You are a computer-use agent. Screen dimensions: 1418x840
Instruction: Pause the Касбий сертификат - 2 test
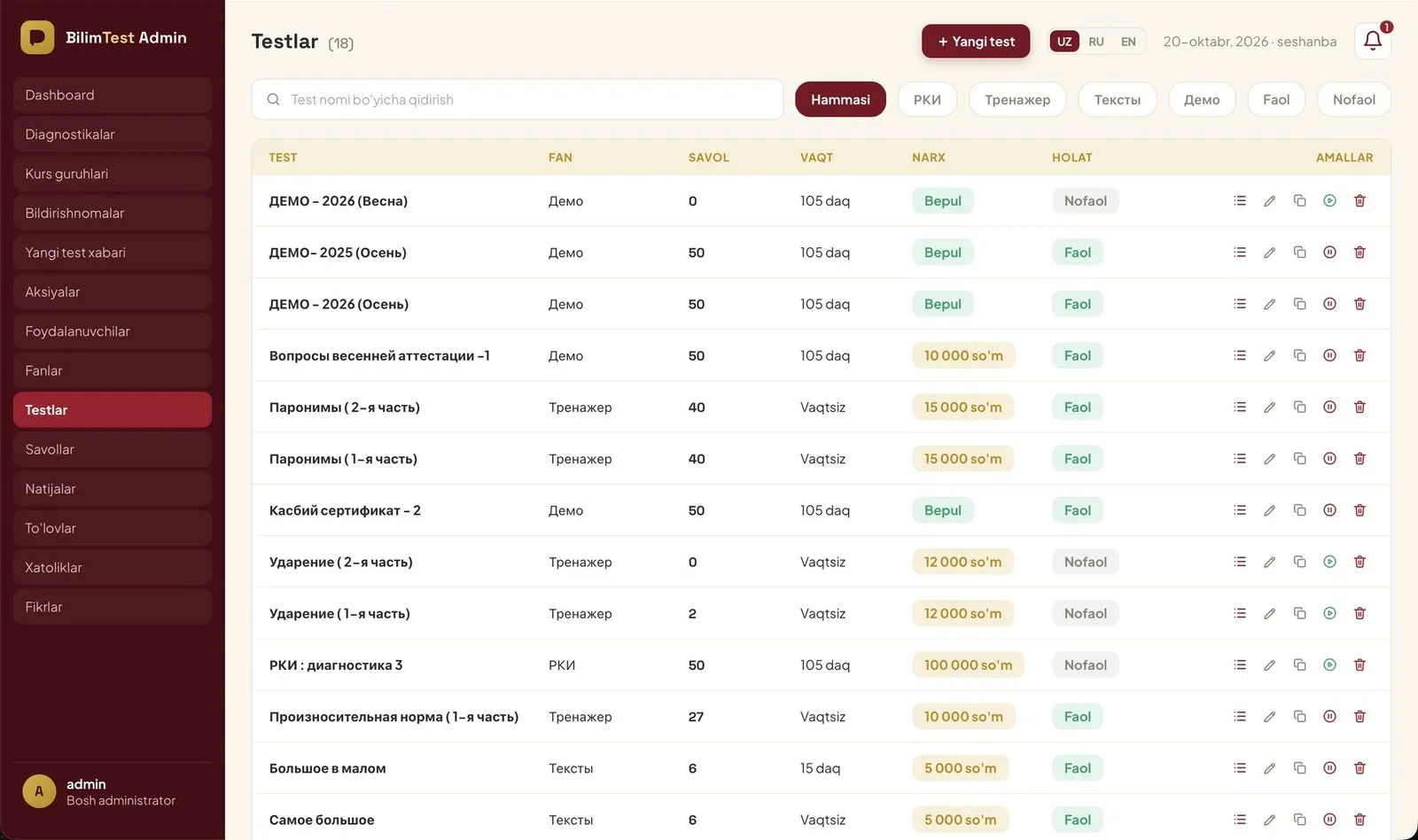(x=1329, y=510)
